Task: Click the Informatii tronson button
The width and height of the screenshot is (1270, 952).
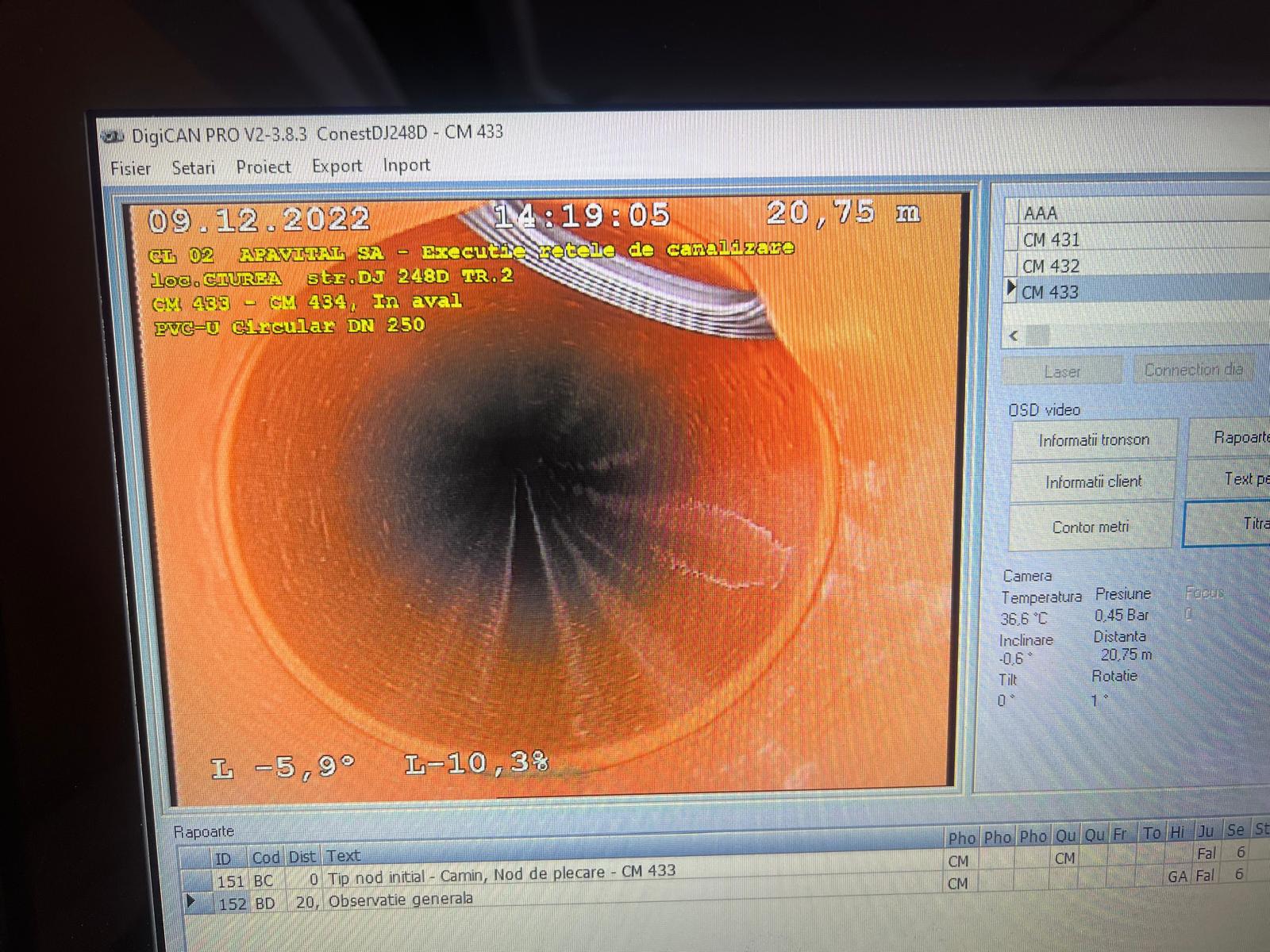Action: point(1094,440)
